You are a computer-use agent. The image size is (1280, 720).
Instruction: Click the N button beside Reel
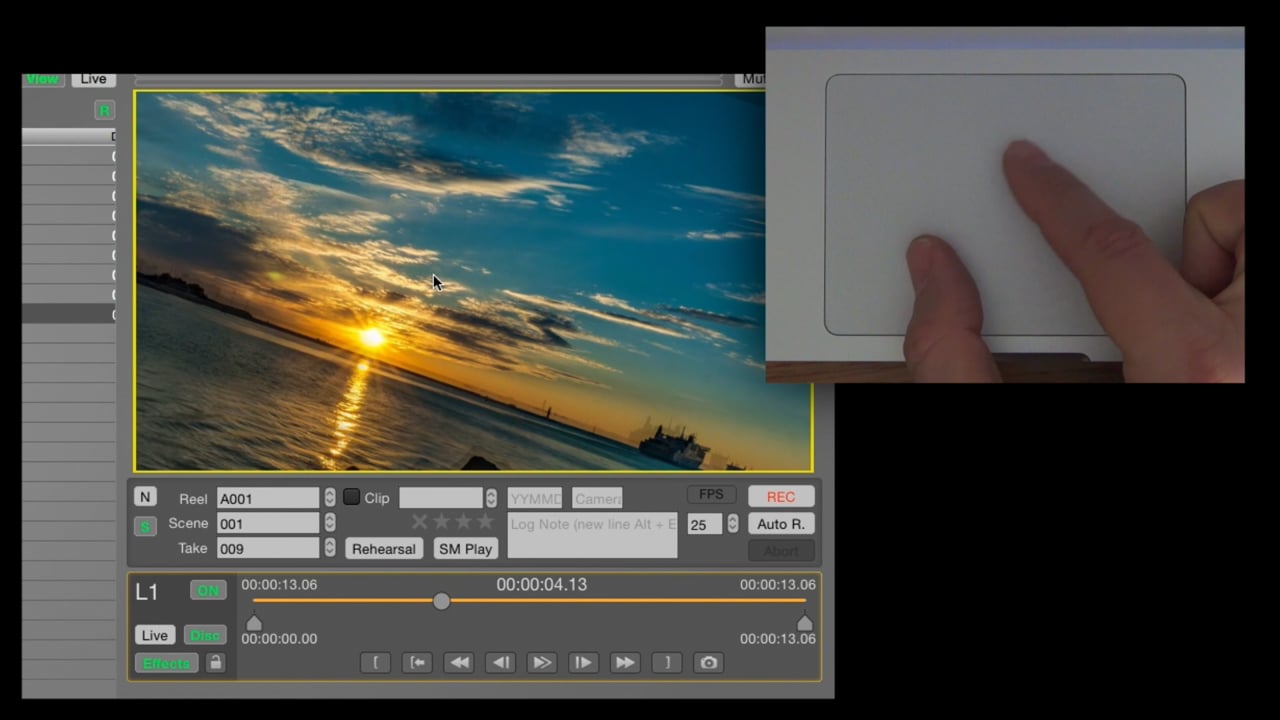point(145,497)
